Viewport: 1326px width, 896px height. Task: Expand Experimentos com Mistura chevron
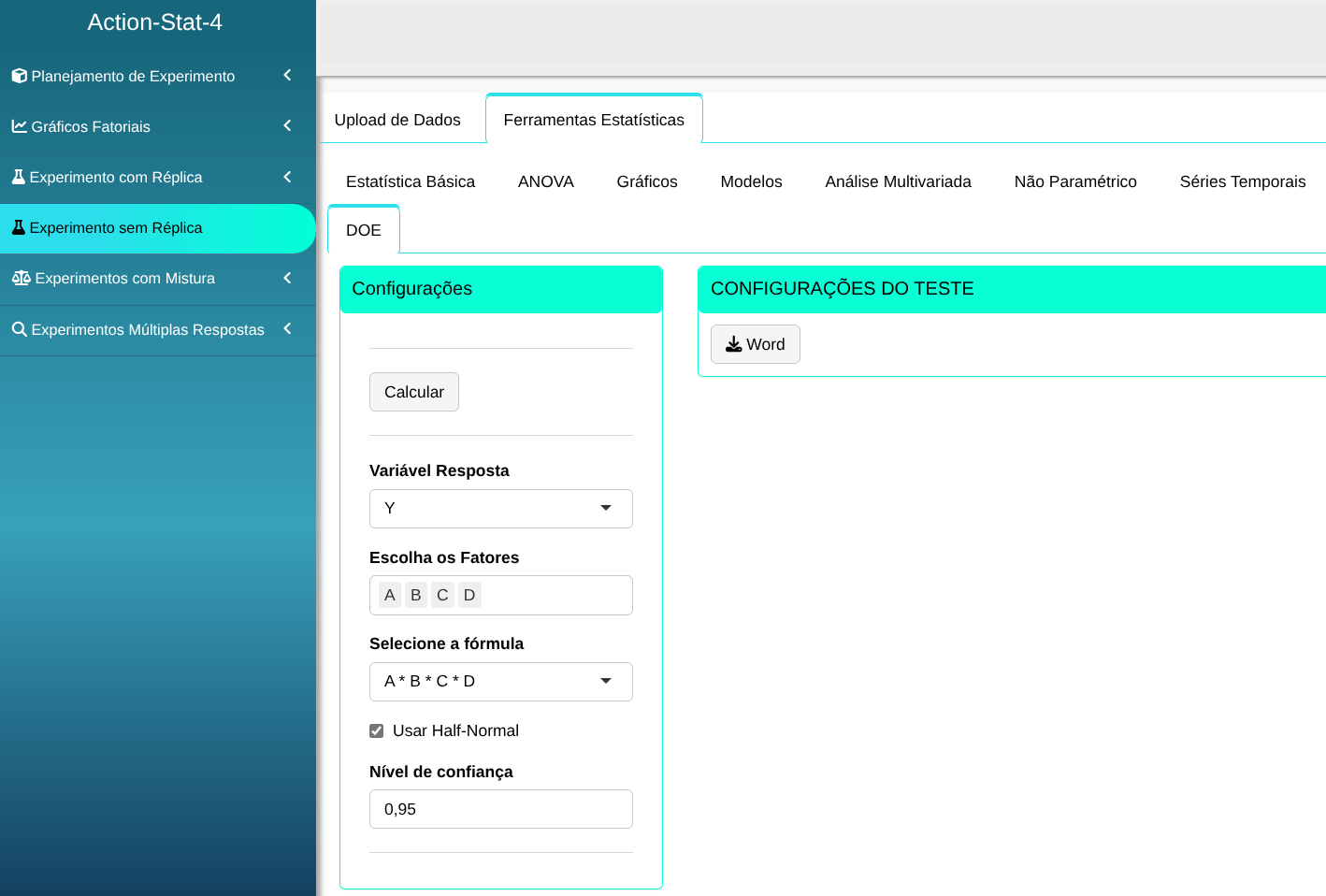click(287, 278)
